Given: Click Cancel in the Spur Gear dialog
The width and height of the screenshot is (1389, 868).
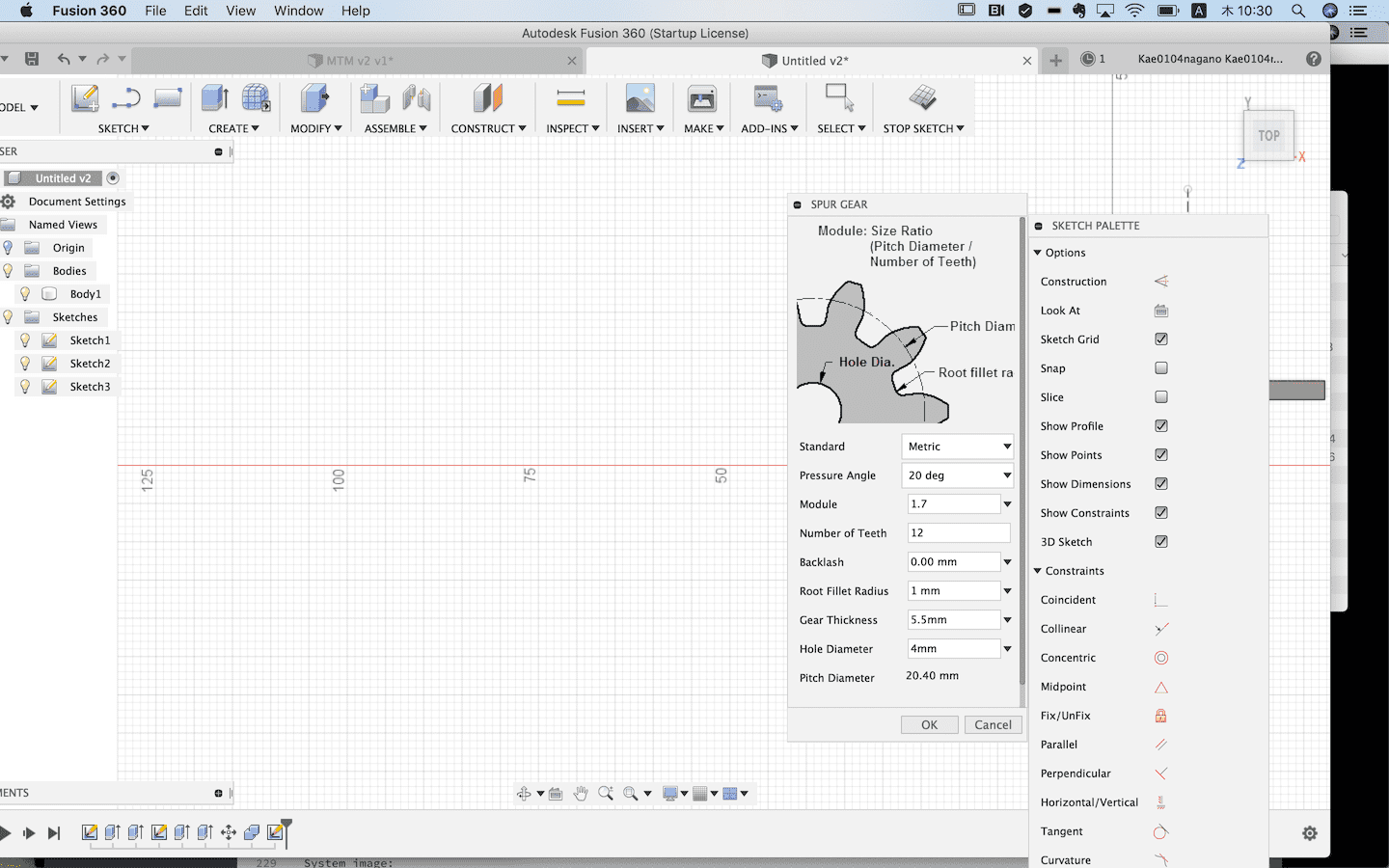Looking at the screenshot, I should tap(993, 725).
